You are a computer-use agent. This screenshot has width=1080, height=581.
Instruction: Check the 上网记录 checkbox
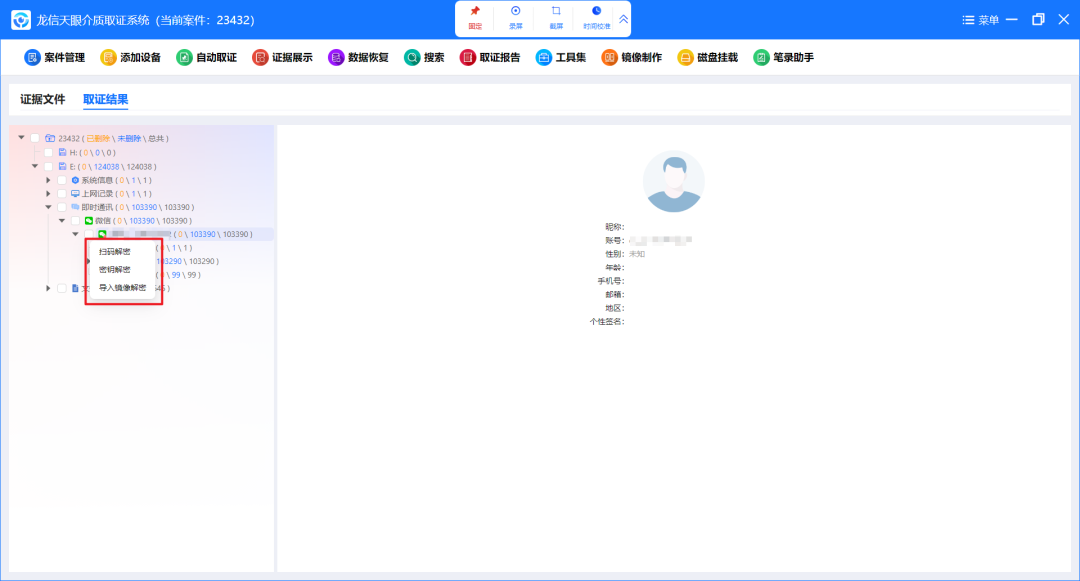coord(62,193)
